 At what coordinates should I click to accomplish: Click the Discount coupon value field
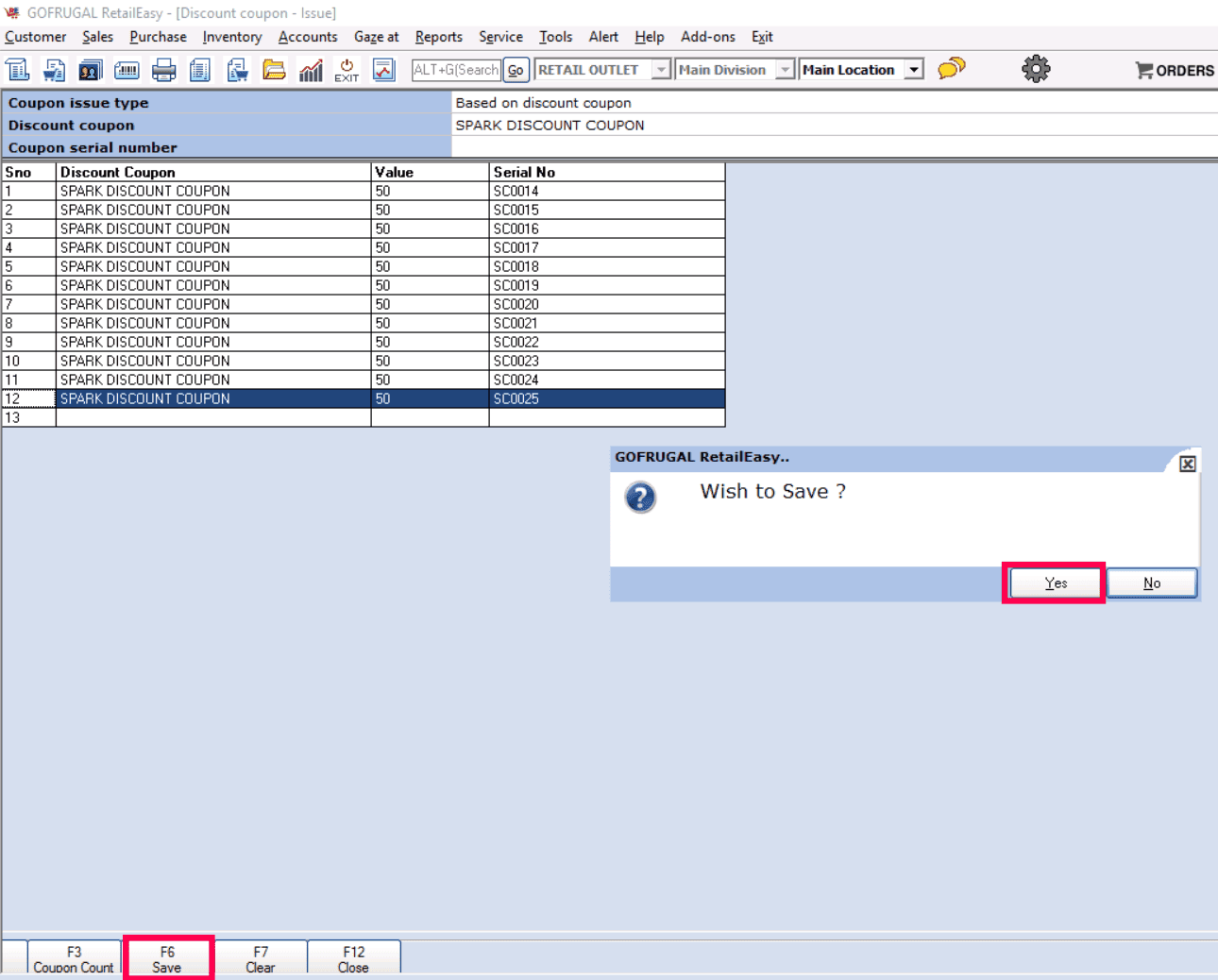coord(835,125)
